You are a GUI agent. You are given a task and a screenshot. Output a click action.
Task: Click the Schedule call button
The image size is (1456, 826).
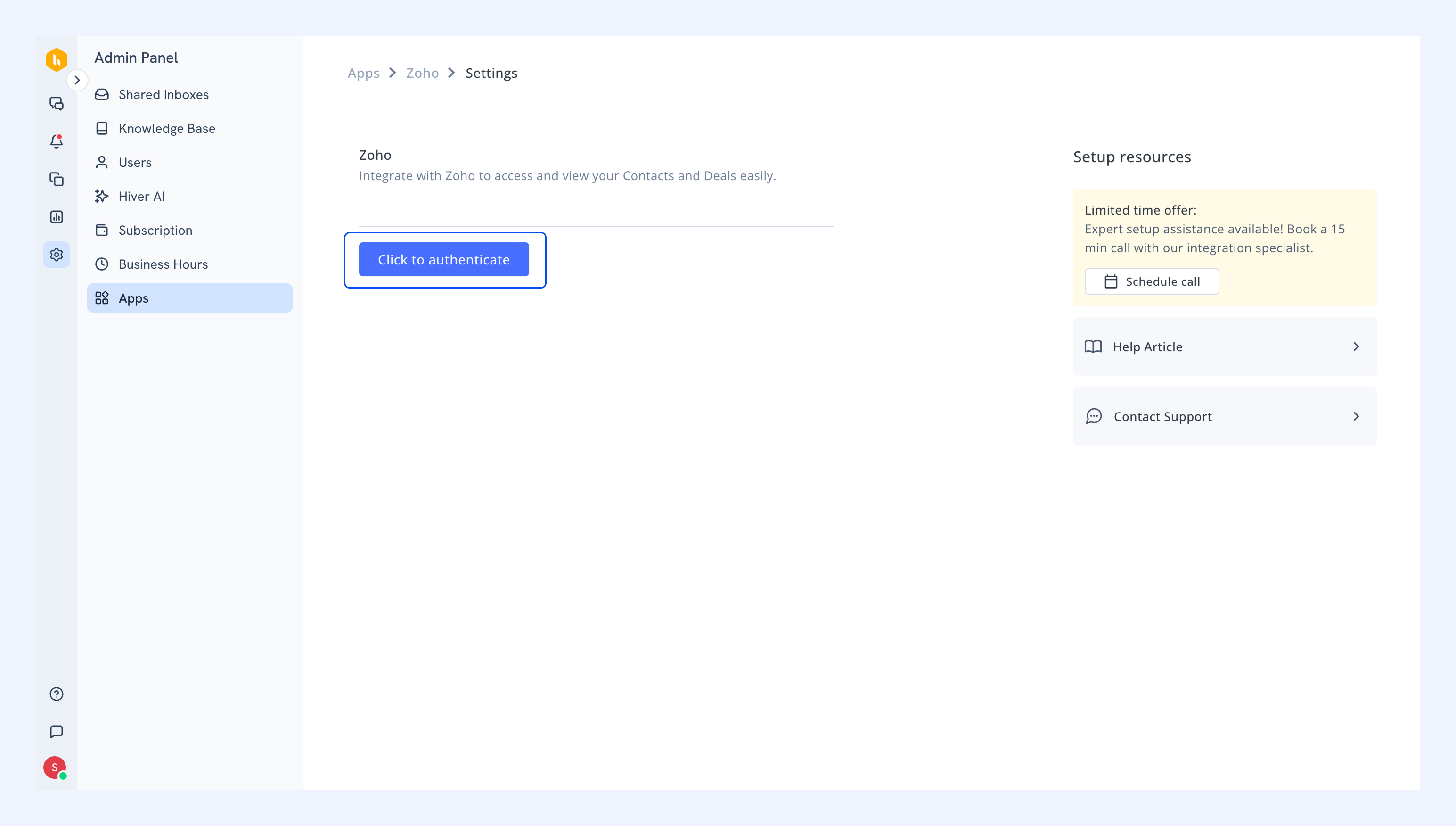(1152, 281)
